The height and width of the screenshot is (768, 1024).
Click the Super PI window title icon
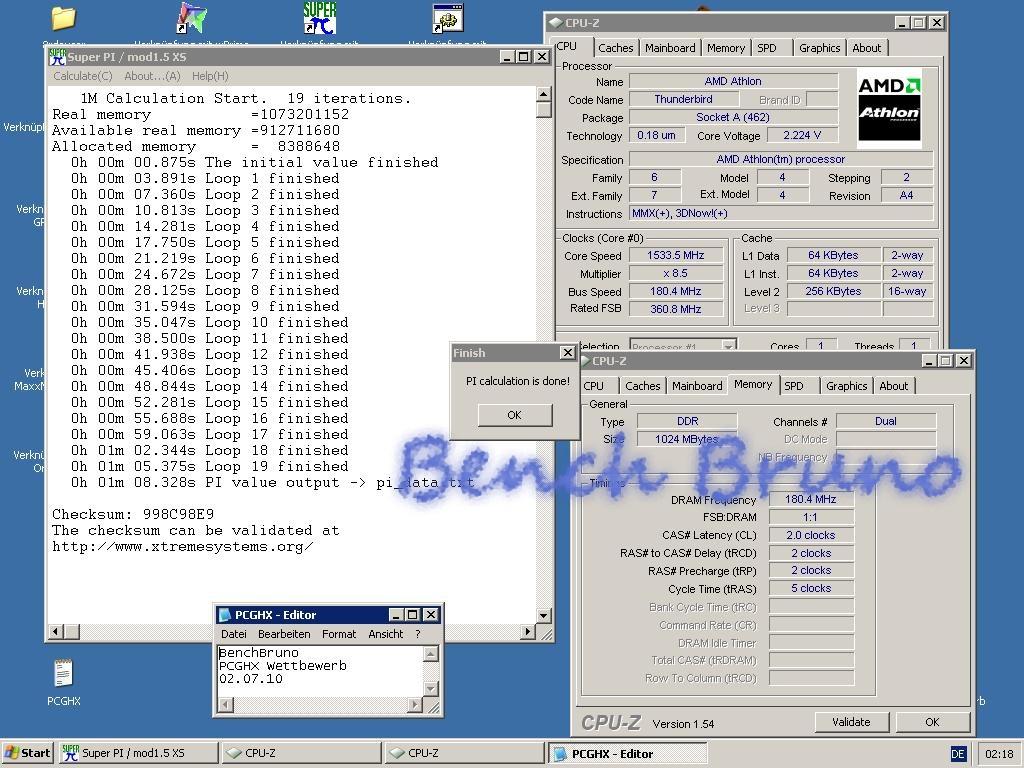(57, 57)
